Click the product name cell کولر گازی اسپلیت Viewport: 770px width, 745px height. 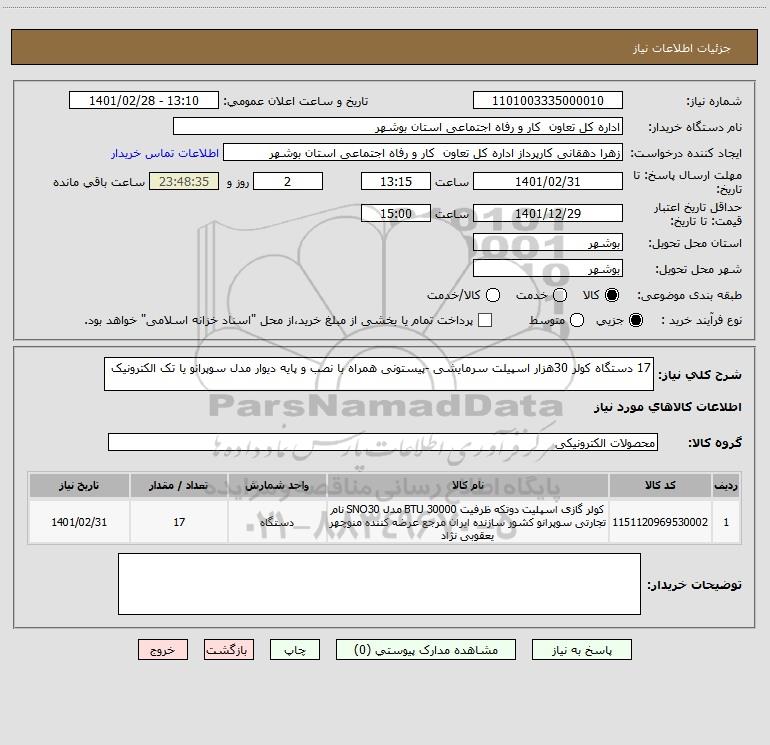tap(468, 522)
